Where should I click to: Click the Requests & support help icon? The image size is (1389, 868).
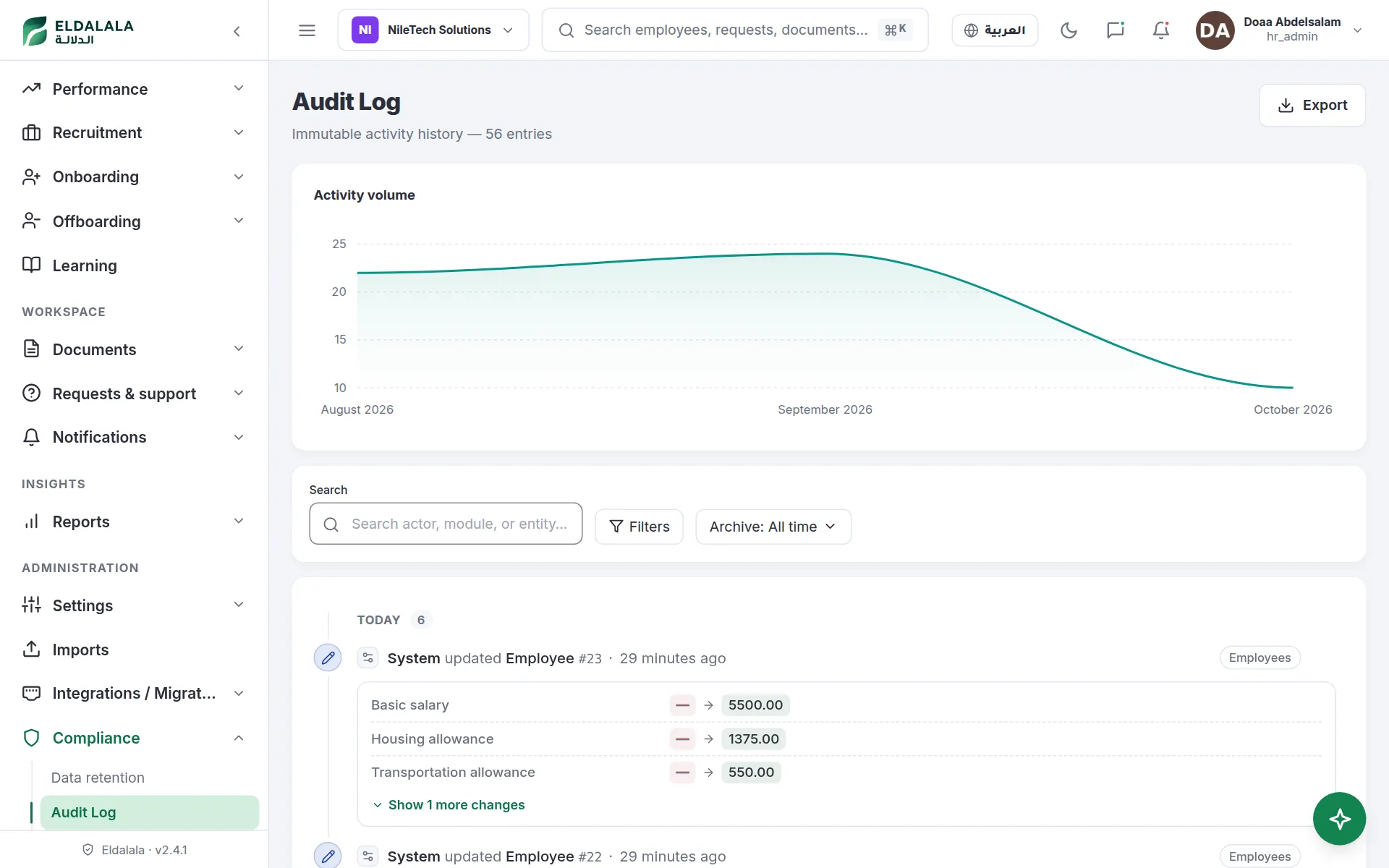tap(31, 393)
